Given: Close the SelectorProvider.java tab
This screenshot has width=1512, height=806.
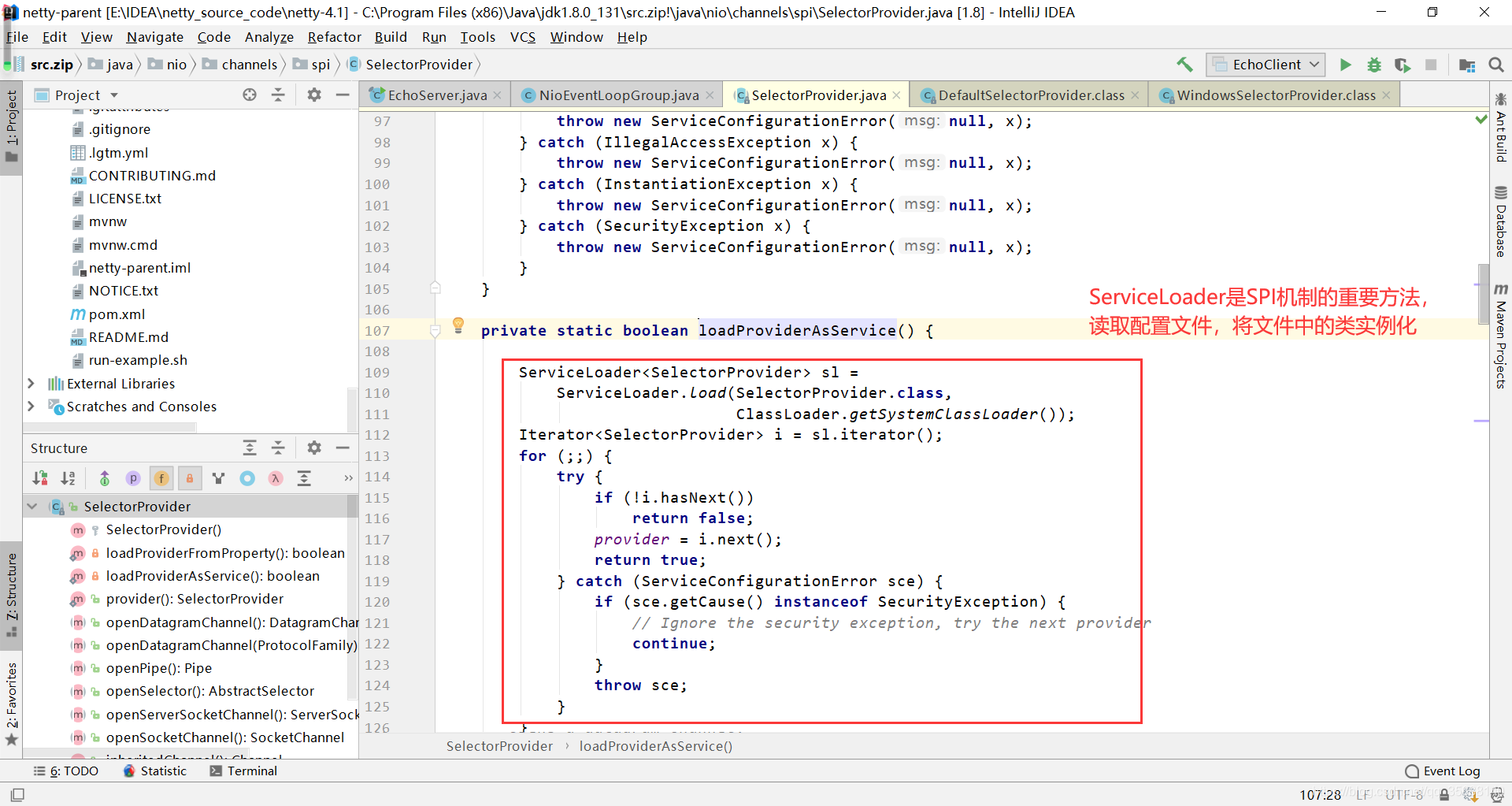Looking at the screenshot, I should tap(896, 95).
